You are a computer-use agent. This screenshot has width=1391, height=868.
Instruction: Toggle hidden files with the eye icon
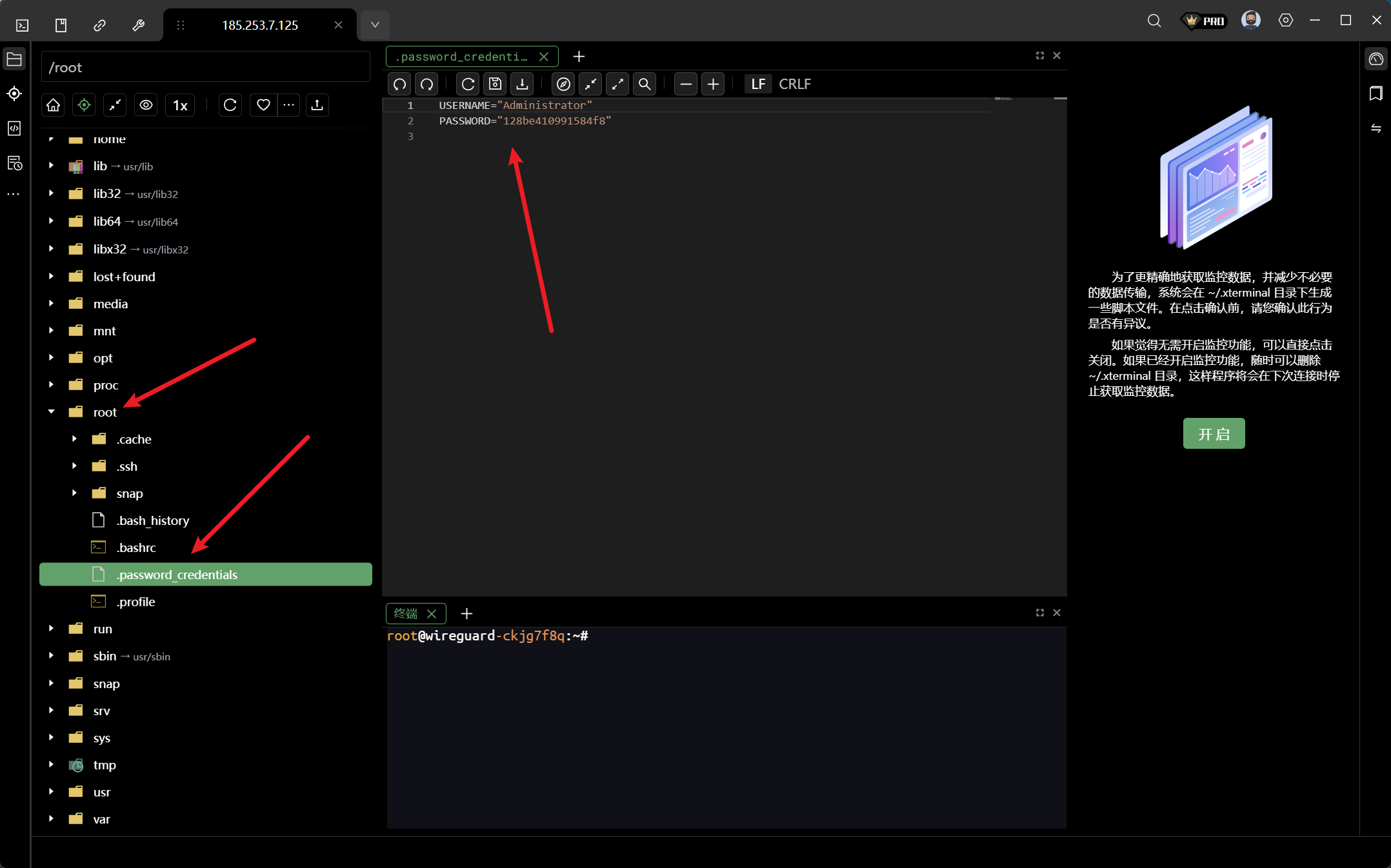(146, 105)
